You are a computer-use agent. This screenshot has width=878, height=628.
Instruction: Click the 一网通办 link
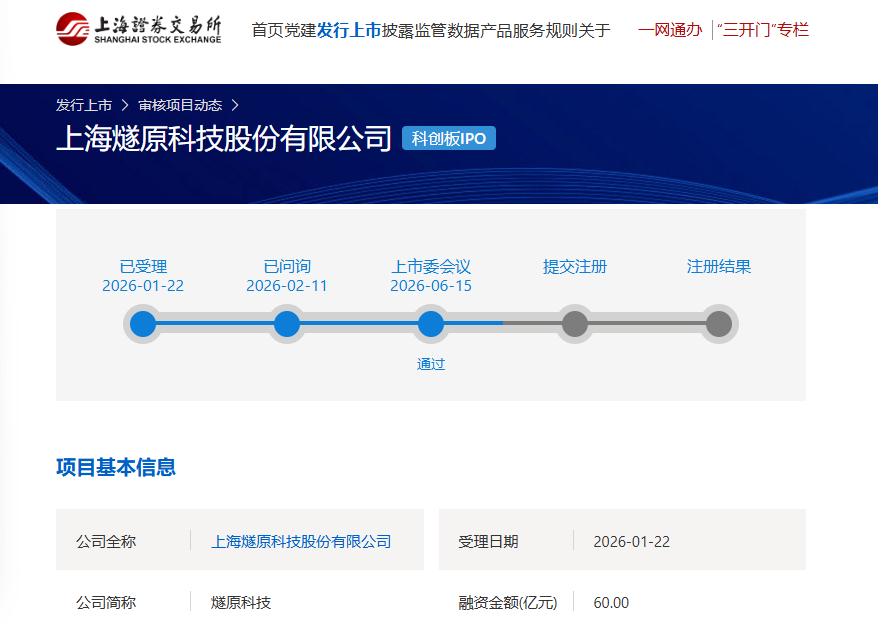point(670,30)
